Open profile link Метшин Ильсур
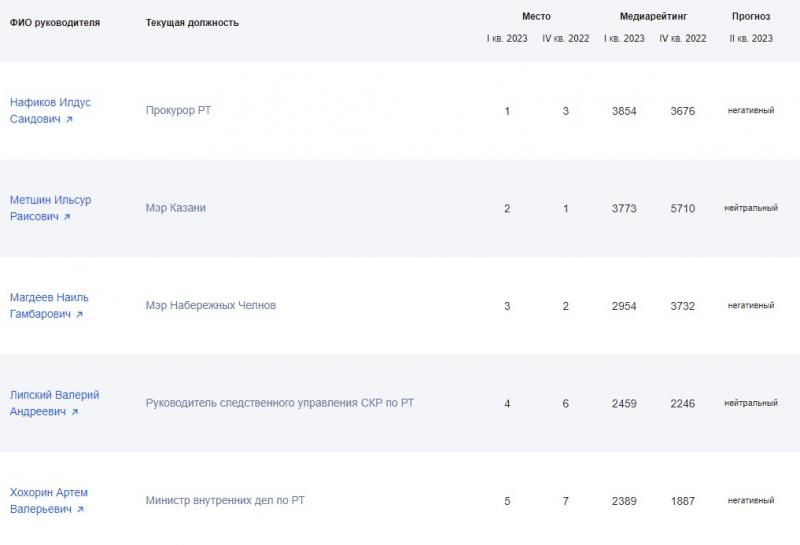 [51, 200]
